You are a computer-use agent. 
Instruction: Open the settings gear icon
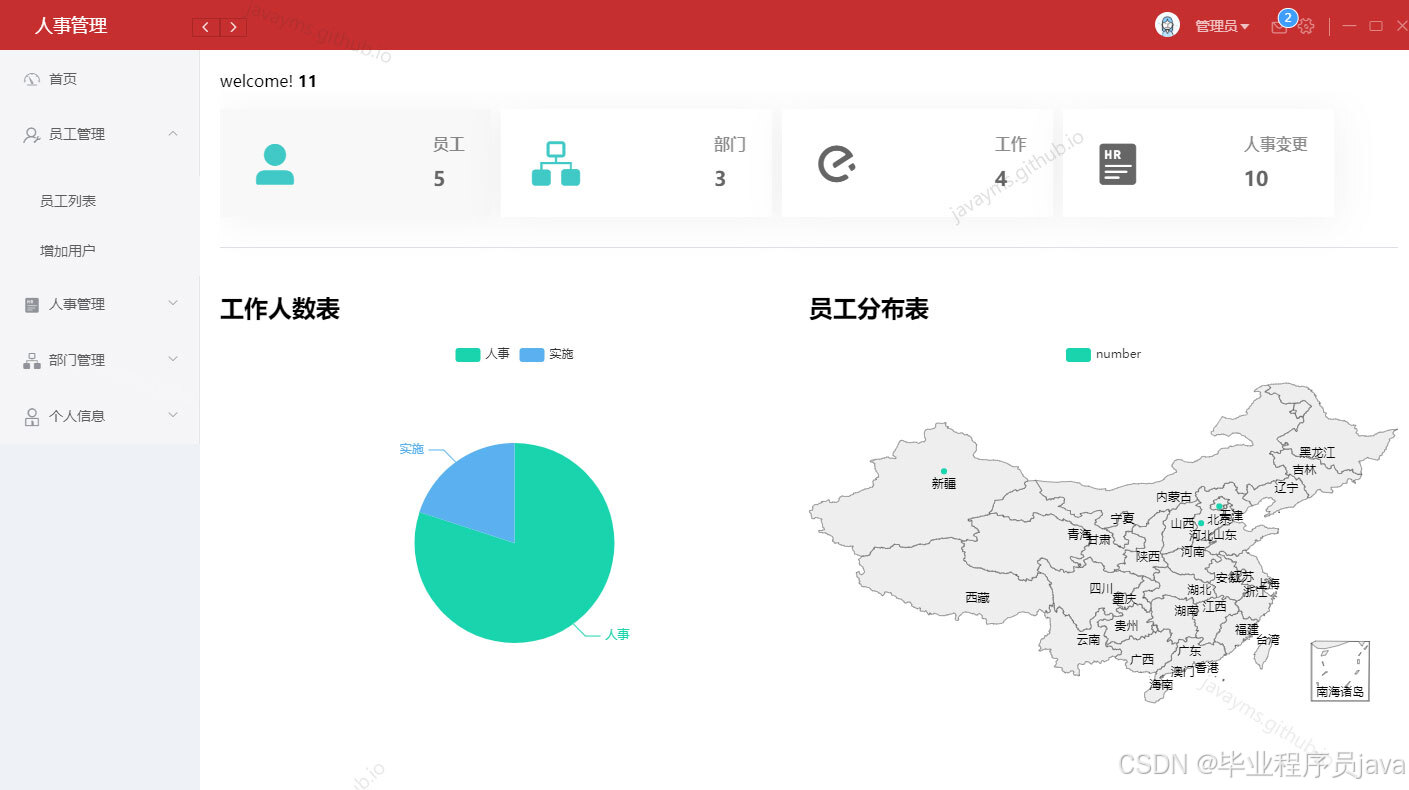click(x=1306, y=27)
